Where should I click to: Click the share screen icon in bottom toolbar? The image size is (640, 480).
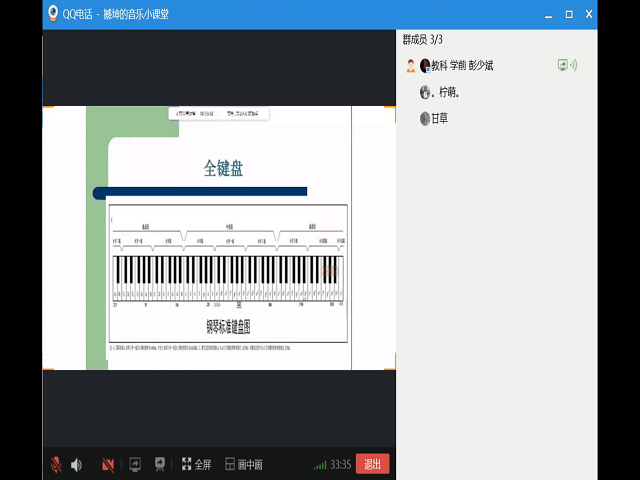coord(134,464)
